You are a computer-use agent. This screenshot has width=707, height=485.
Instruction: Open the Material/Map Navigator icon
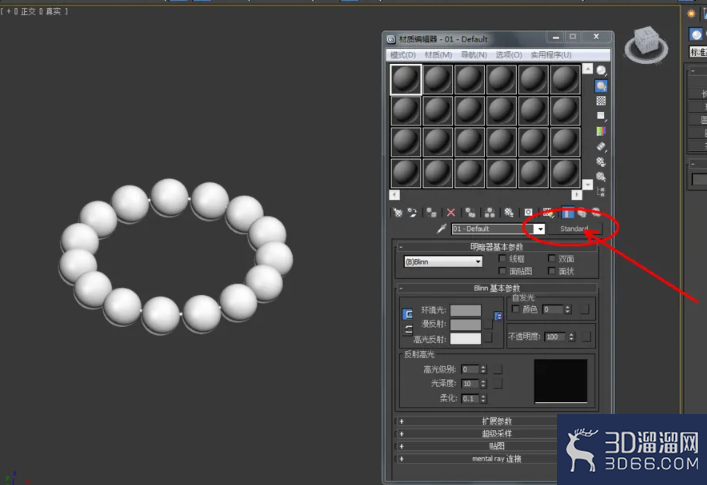[601, 192]
